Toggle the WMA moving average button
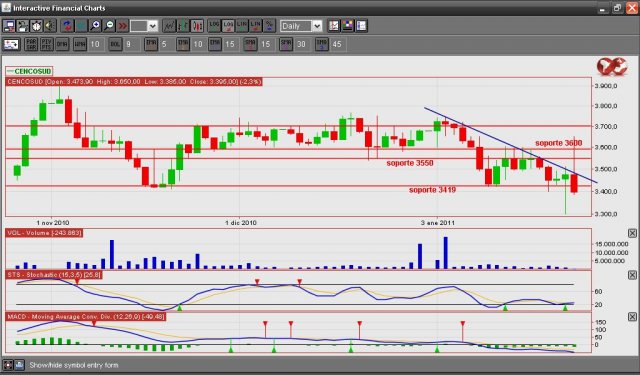640x375 pixels. (80, 44)
